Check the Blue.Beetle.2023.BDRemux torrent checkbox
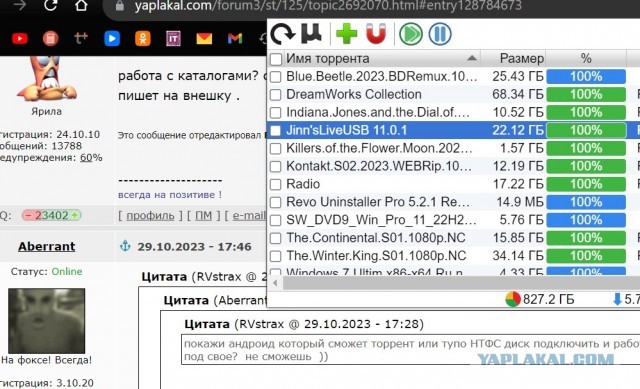Image resolution: width=640 pixels, height=389 pixels. (x=276, y=77)
